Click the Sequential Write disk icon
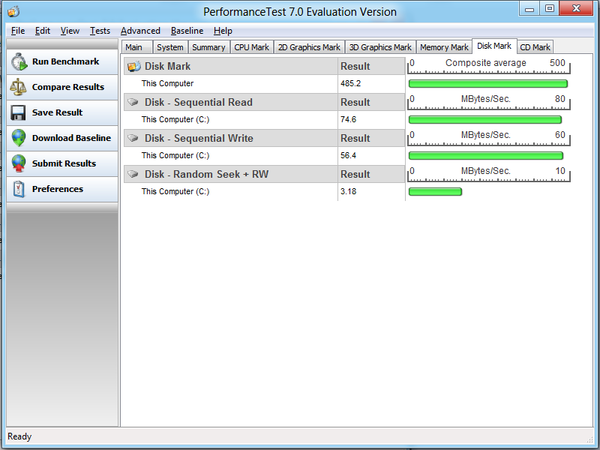The width and height of the screenshot is (600, 450). tap(133, 138)
